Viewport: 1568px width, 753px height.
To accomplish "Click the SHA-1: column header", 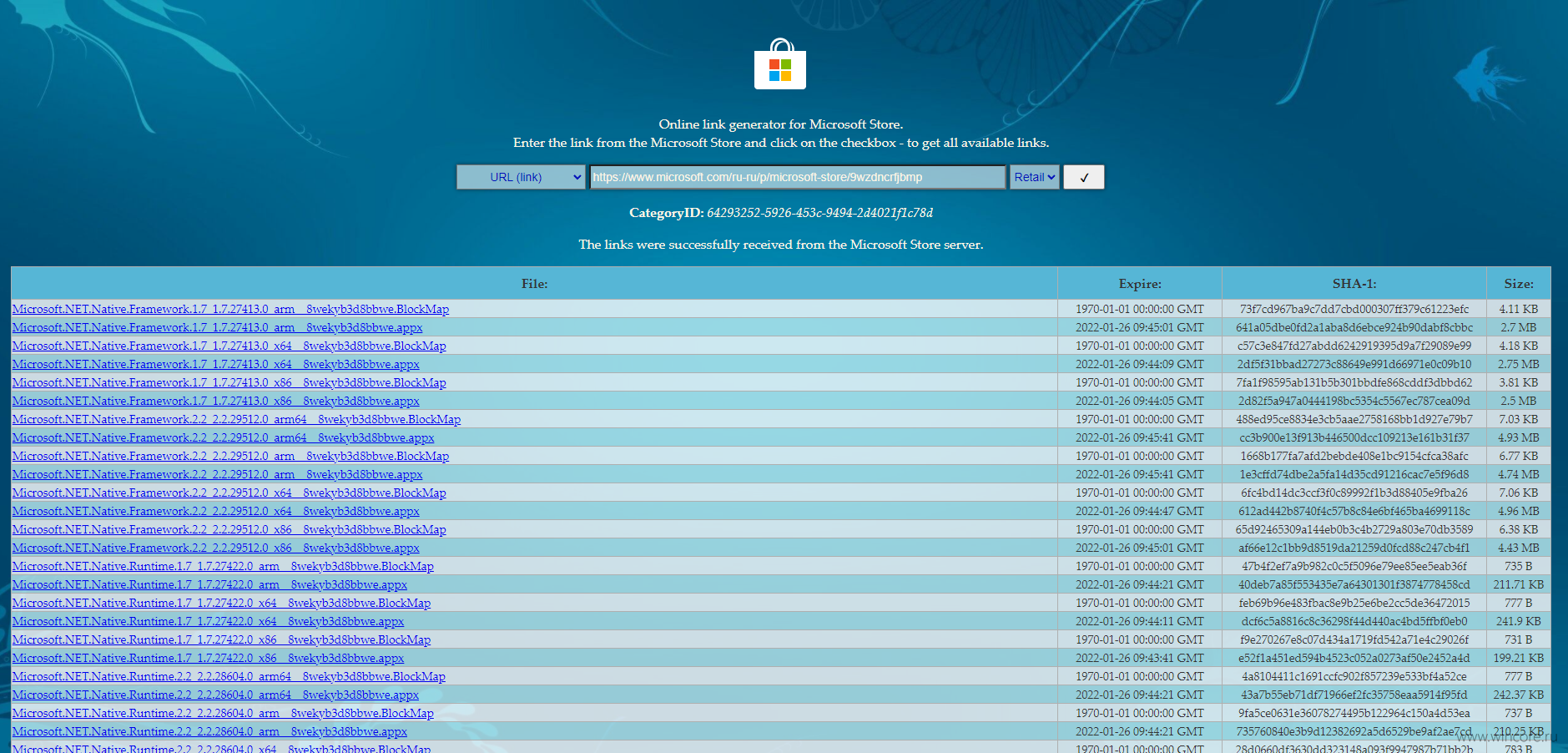I will [1354, 284].
